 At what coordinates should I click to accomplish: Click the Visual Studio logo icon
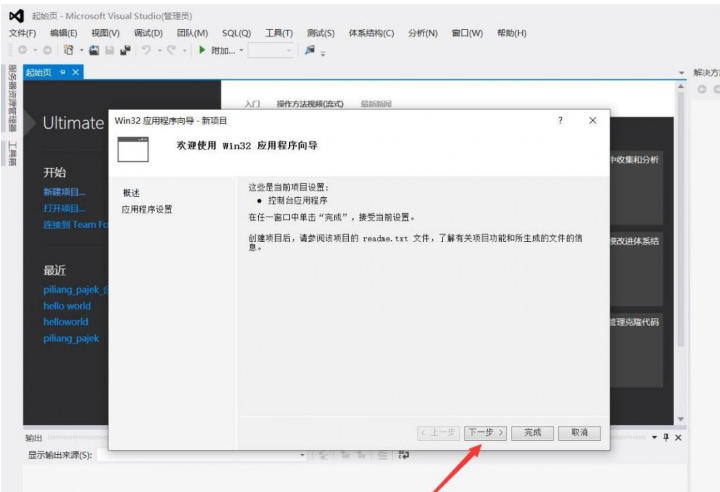(15, 16)
